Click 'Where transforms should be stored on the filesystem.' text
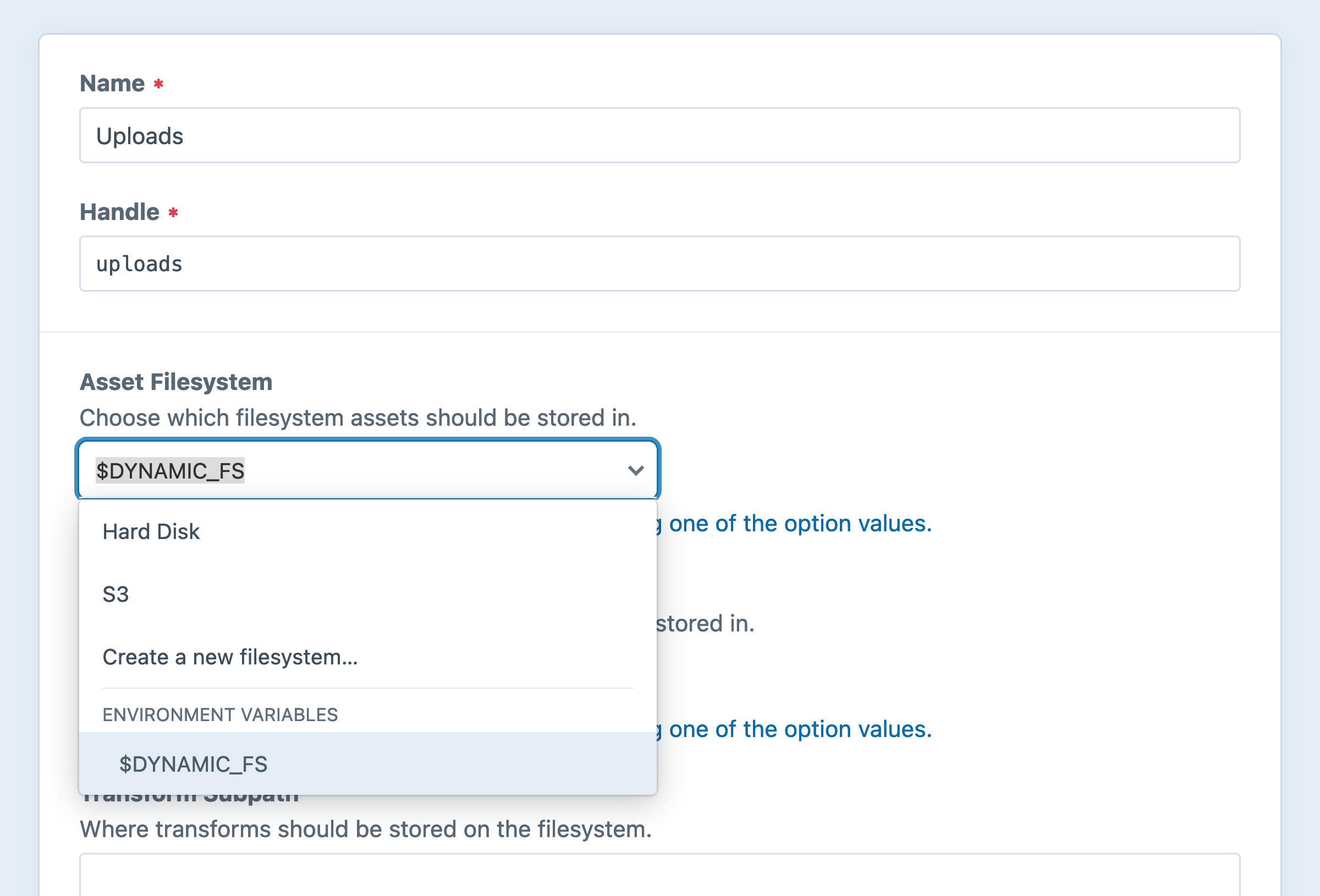Screen dimensions: 1320x896 click(366, 829)
